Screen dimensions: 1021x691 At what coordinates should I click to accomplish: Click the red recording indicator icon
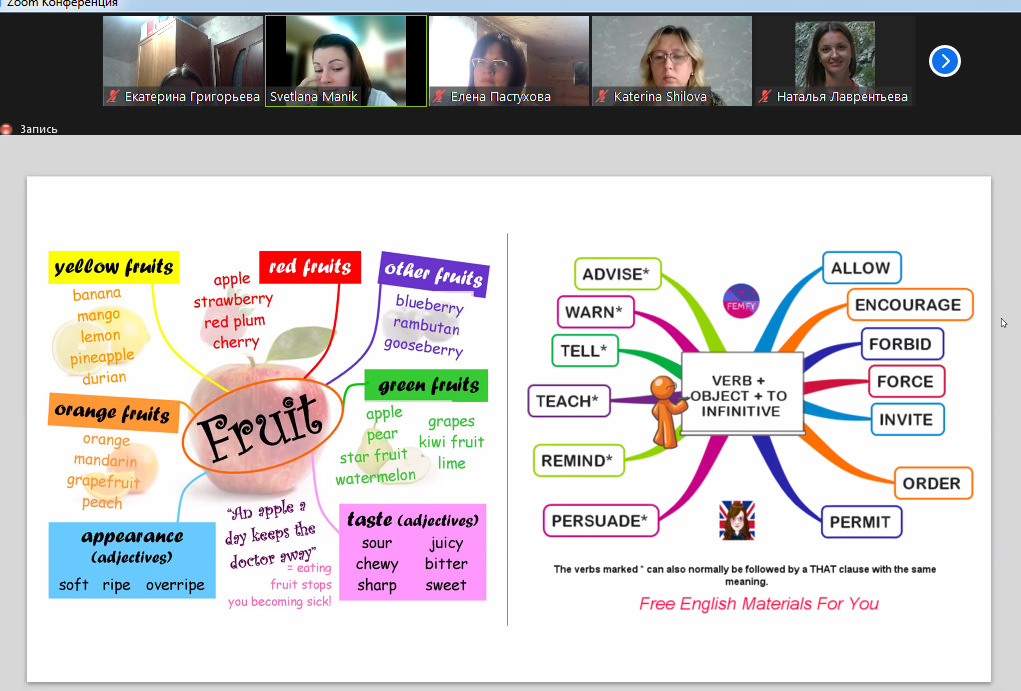(x=7, y=129)
